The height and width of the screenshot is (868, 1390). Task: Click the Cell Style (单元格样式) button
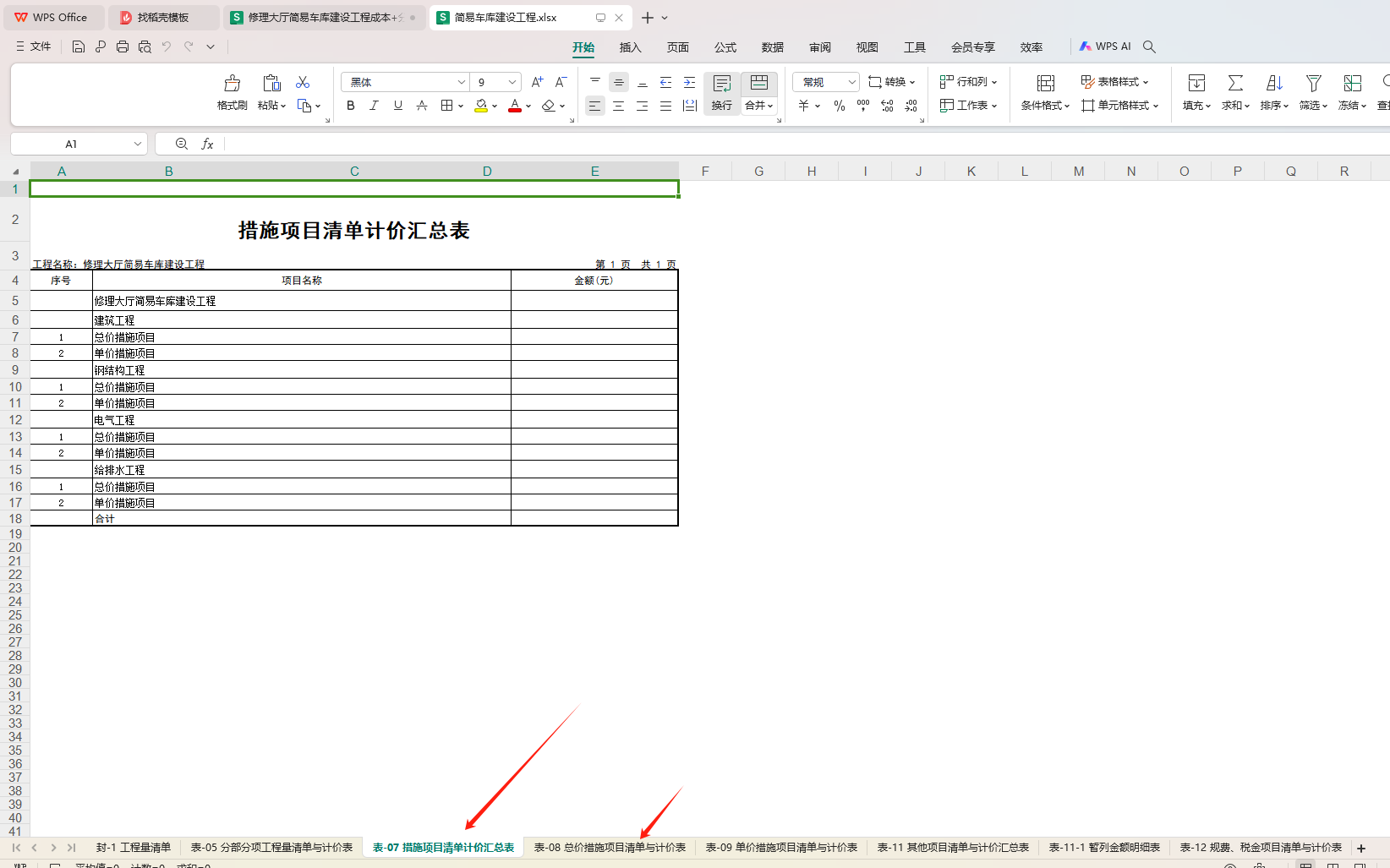[1120, 106]
